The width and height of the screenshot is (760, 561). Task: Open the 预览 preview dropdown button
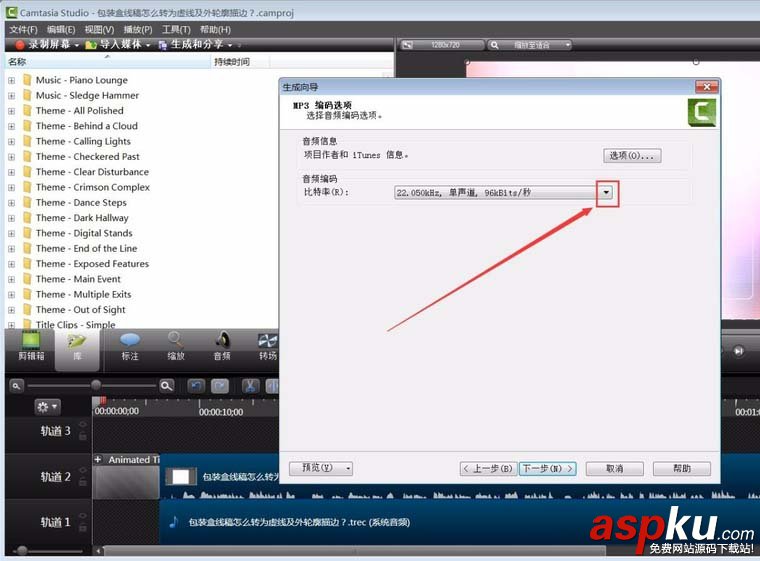click(x=321, y=468)
